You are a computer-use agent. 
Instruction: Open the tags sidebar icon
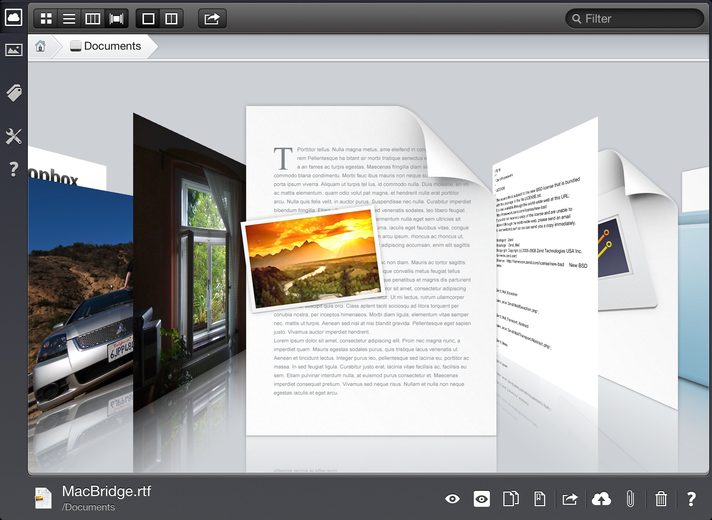(x=14, y=93)
